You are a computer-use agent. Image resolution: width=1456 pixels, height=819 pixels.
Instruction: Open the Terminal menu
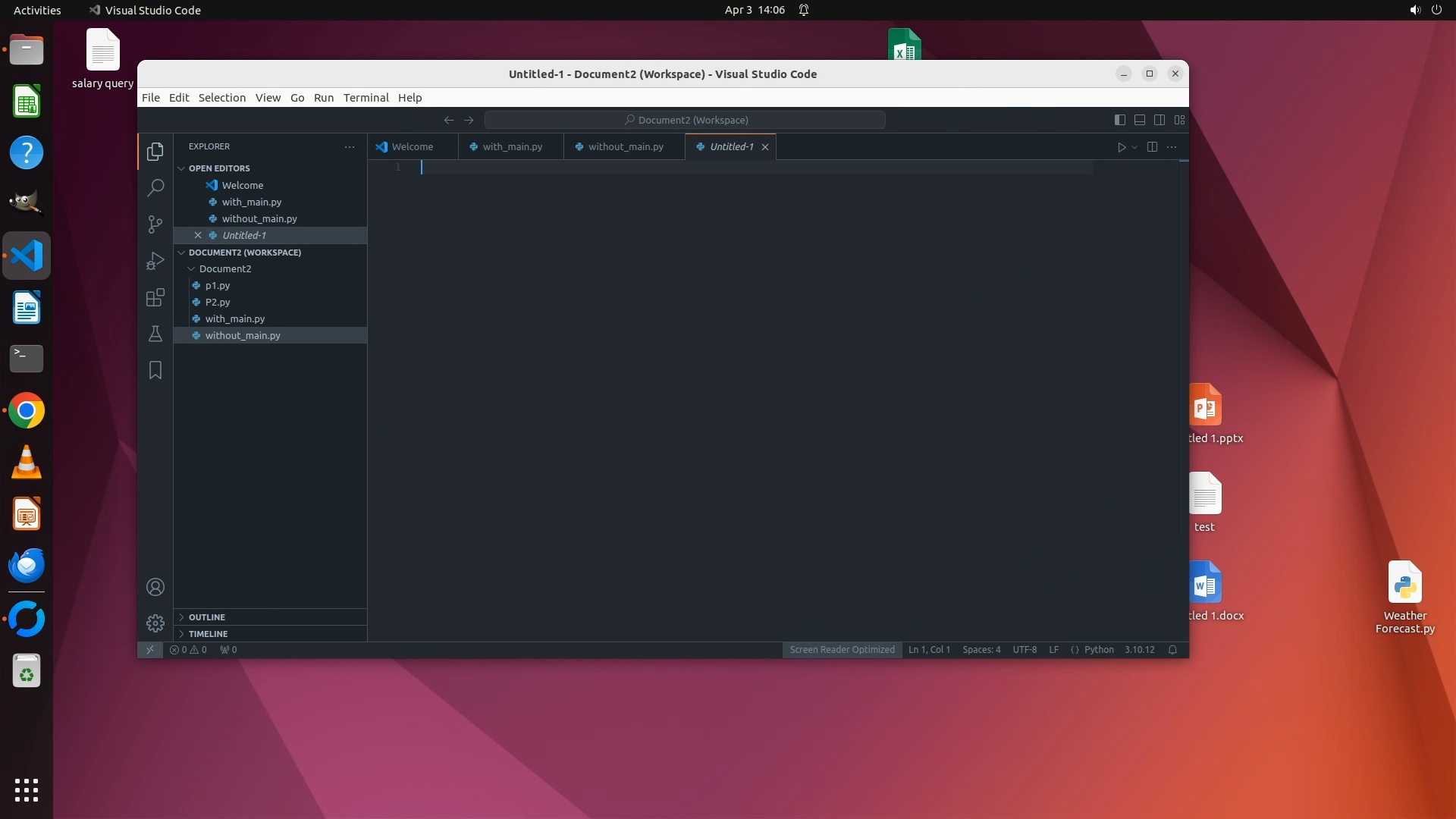[x=366, y=98]
